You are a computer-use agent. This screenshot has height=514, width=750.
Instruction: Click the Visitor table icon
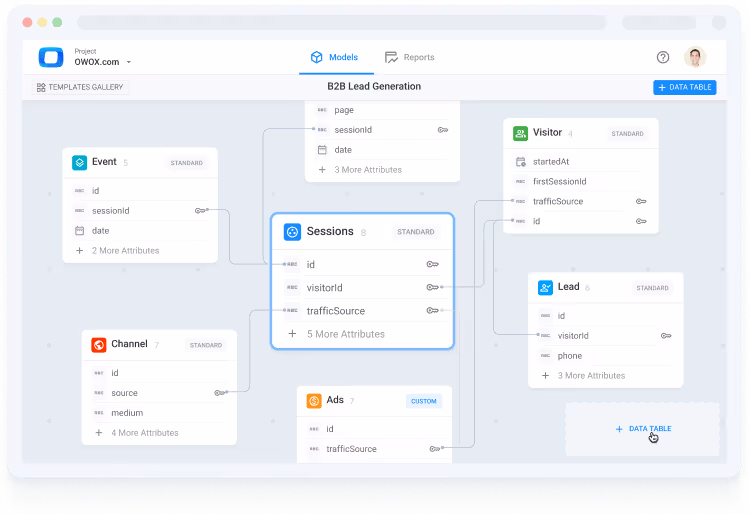[520, 133]
